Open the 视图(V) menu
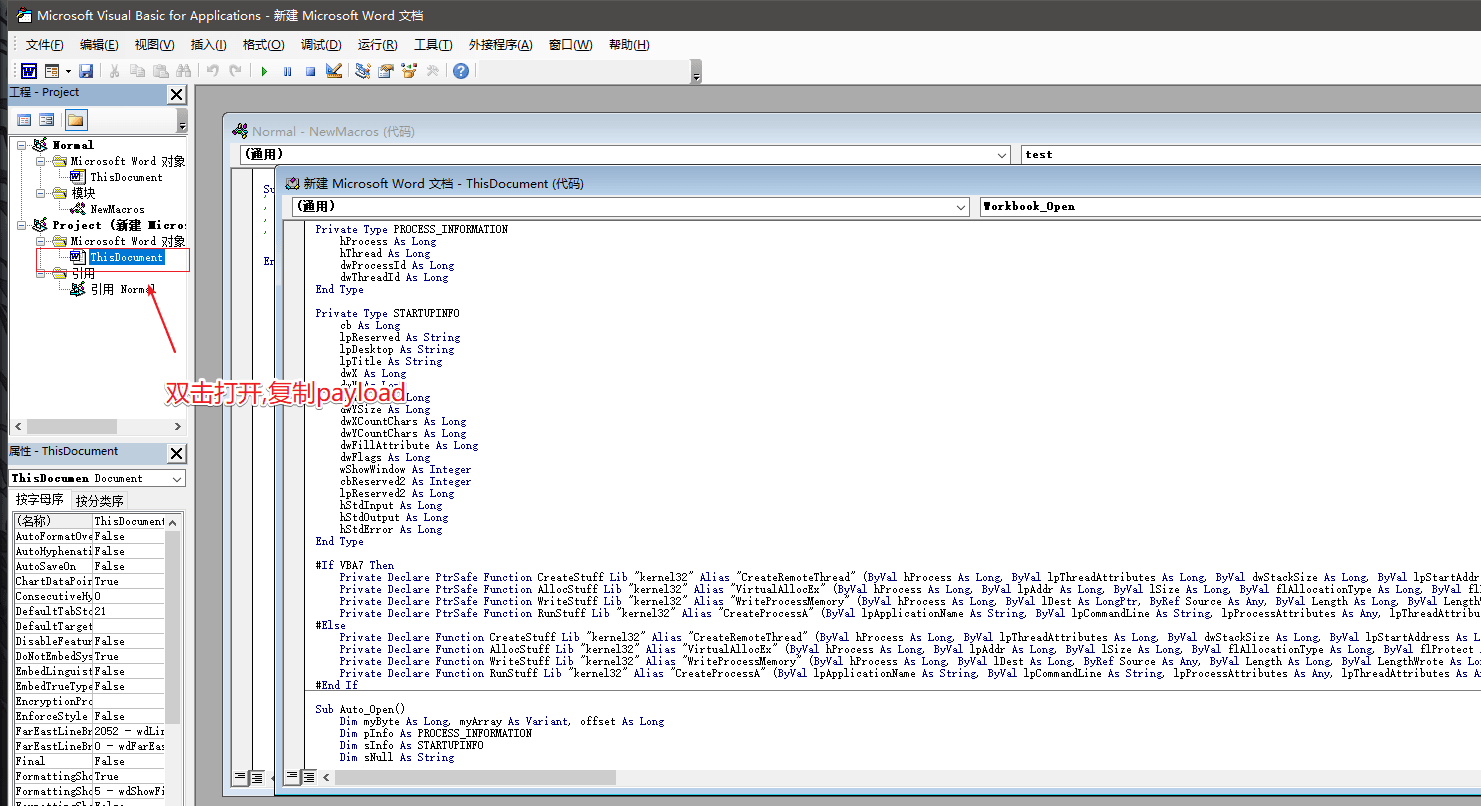 (154, 45)
